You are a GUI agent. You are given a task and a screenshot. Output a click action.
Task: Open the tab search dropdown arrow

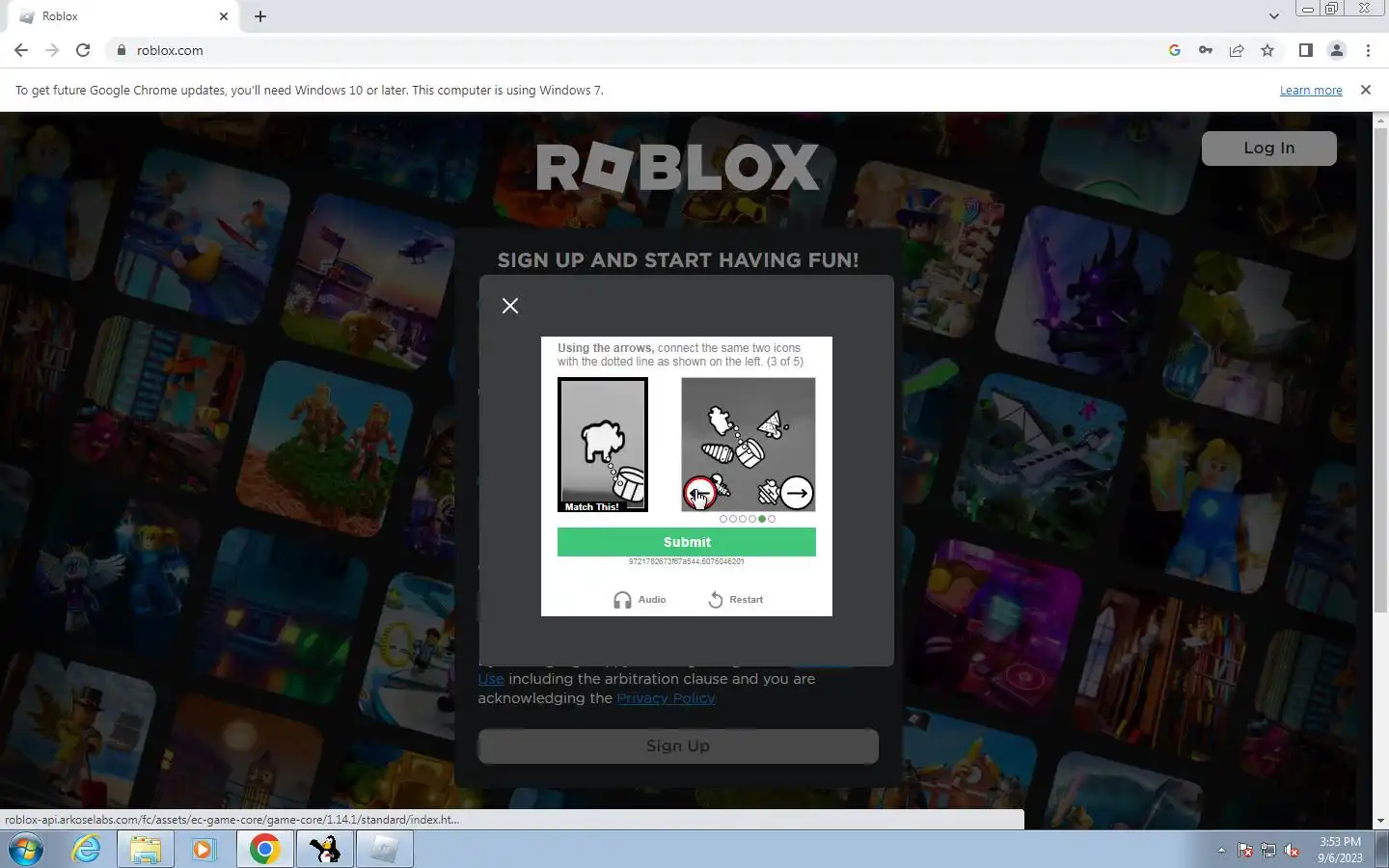[1273, 16]
